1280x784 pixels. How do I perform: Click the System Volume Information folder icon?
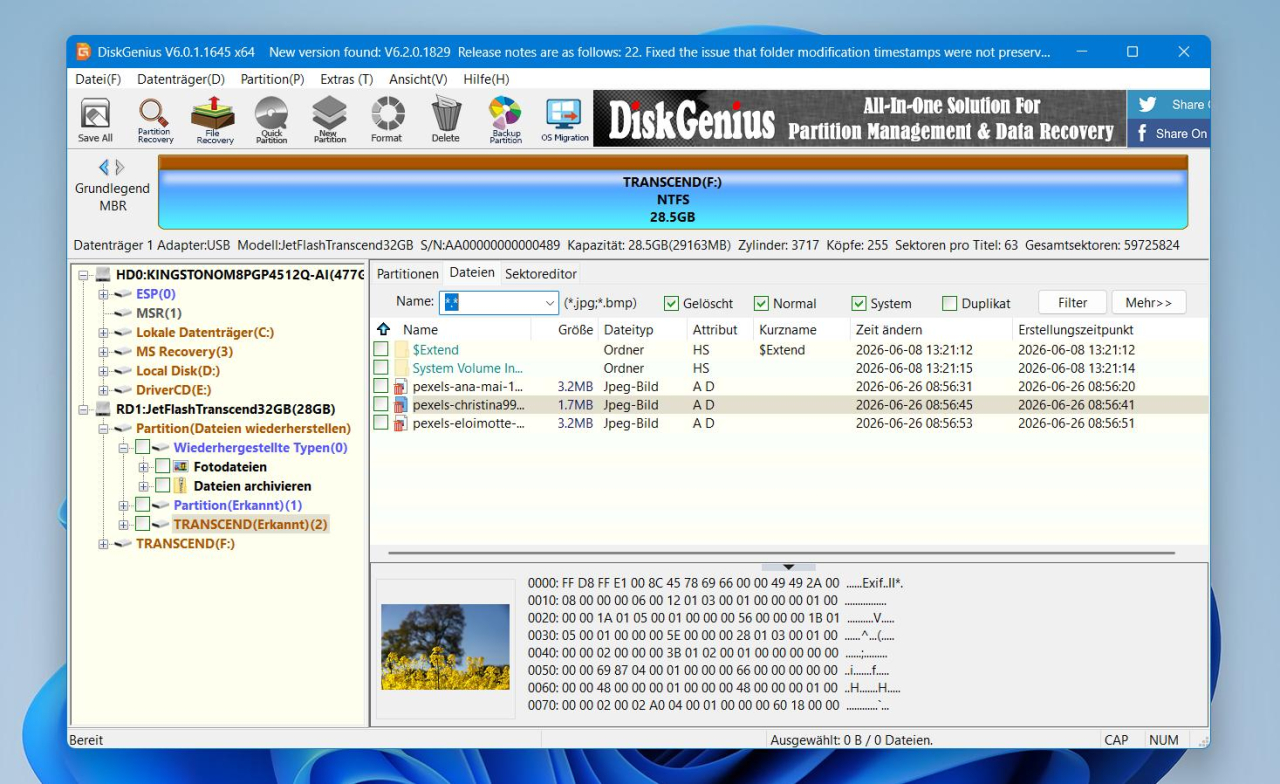pyautogui.click(x=401, y=368)
